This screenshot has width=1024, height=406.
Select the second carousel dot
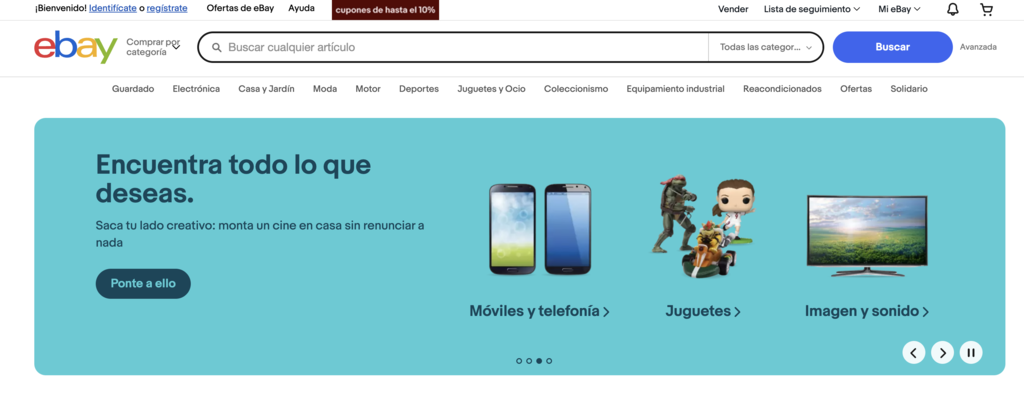tap(529, 360)
